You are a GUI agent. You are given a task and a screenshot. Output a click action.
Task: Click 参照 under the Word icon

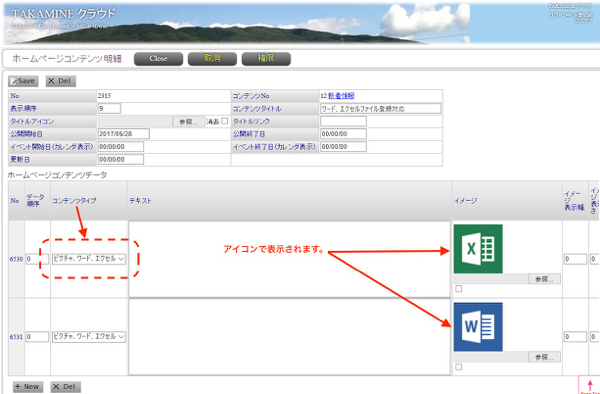[544, 357]
